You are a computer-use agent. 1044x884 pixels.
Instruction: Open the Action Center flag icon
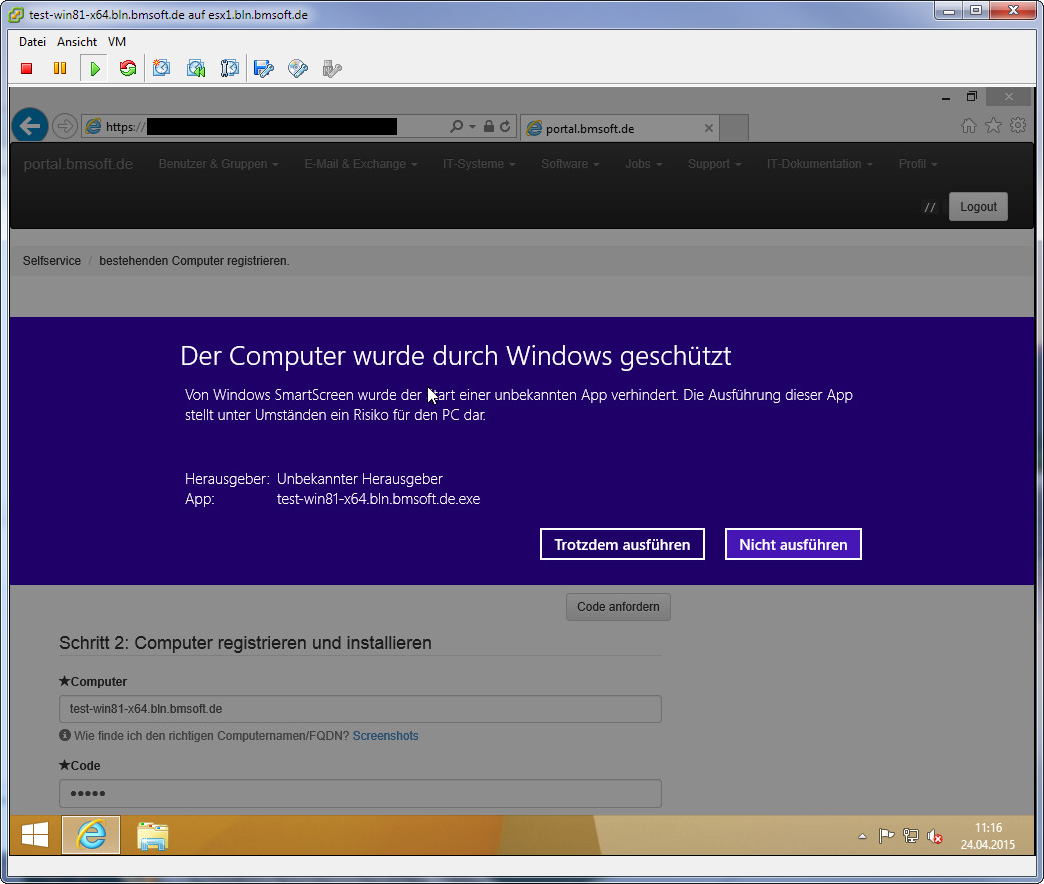(886, 835)
